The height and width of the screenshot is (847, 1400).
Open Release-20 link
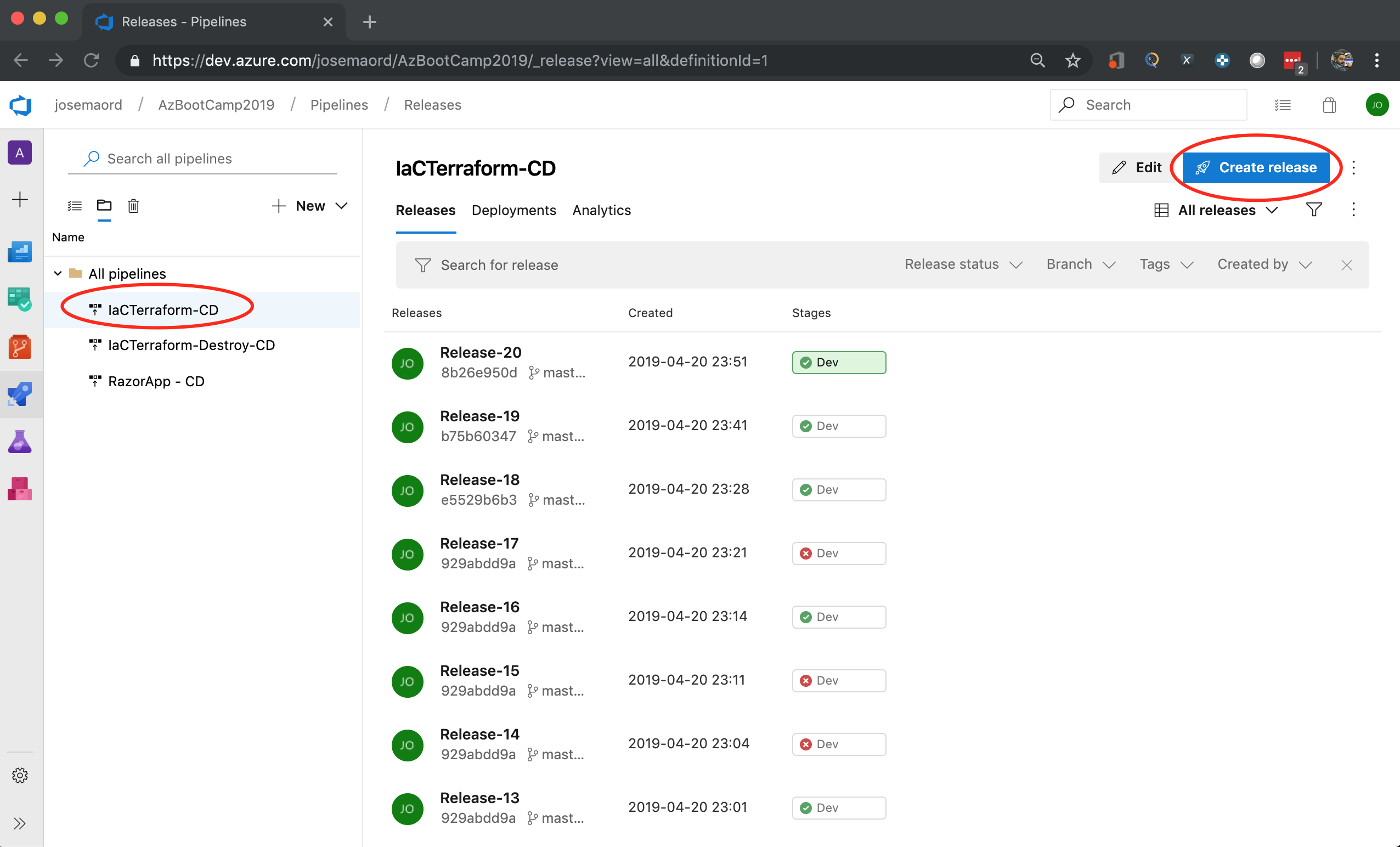(481, 352)
